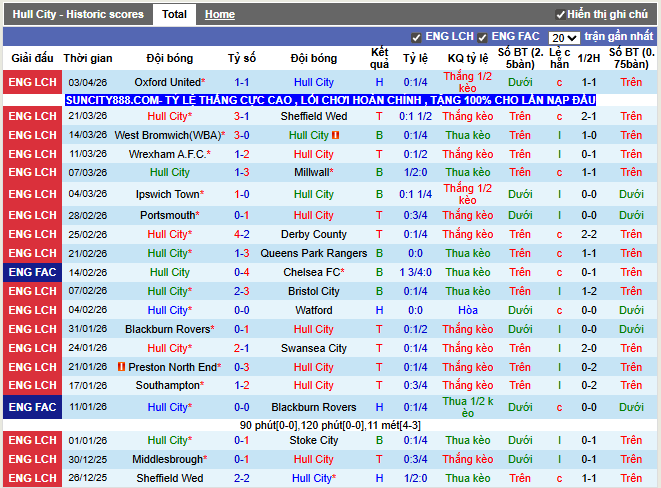The image size is (661, 488).
Task: Open Queens Park Rangers team page
Action: pyautogui.click(x=313, y=253)
